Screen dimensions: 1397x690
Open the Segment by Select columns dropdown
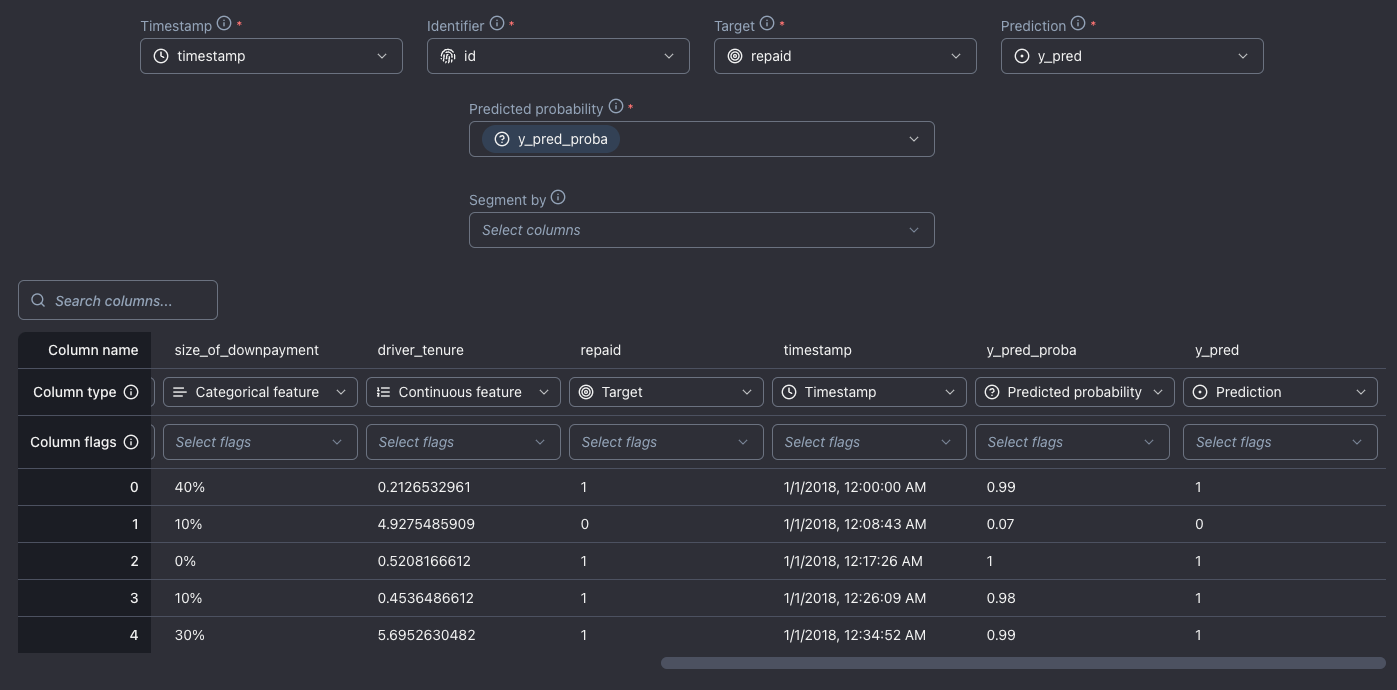701,230
